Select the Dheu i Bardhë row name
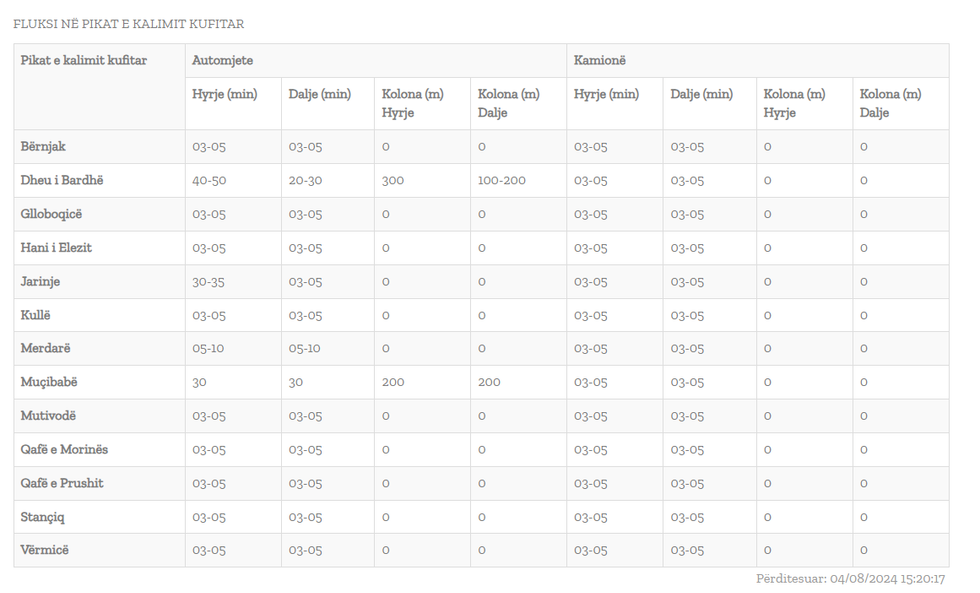Screen dimensions: 980x593 click(62, 181)
